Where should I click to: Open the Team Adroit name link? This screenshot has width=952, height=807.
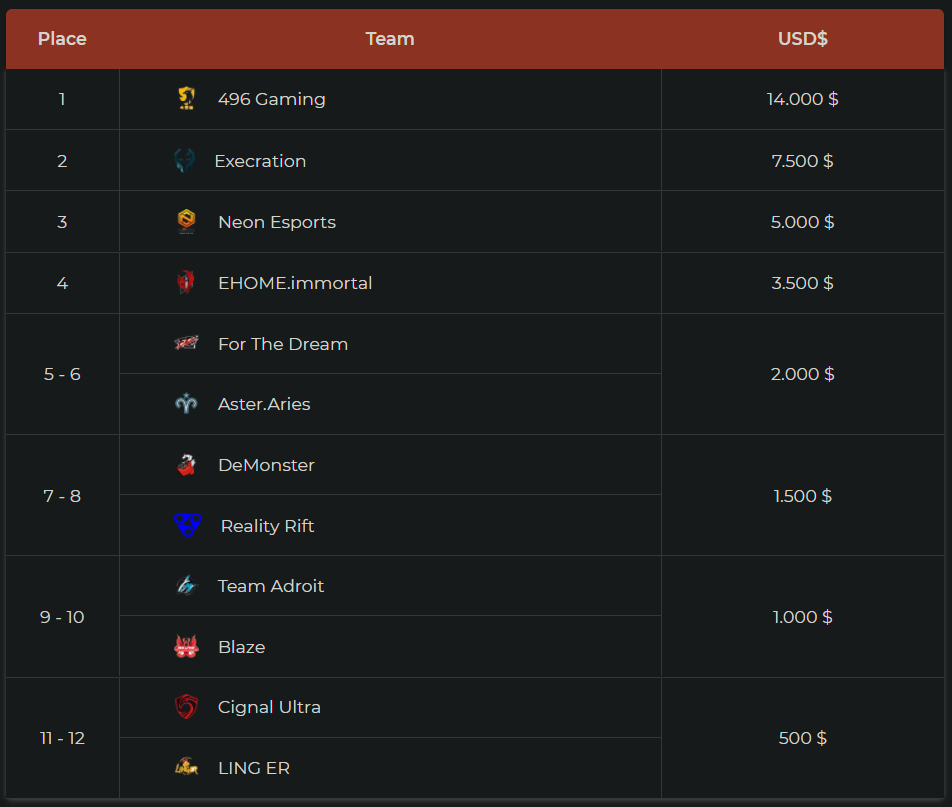coord(271,586)
